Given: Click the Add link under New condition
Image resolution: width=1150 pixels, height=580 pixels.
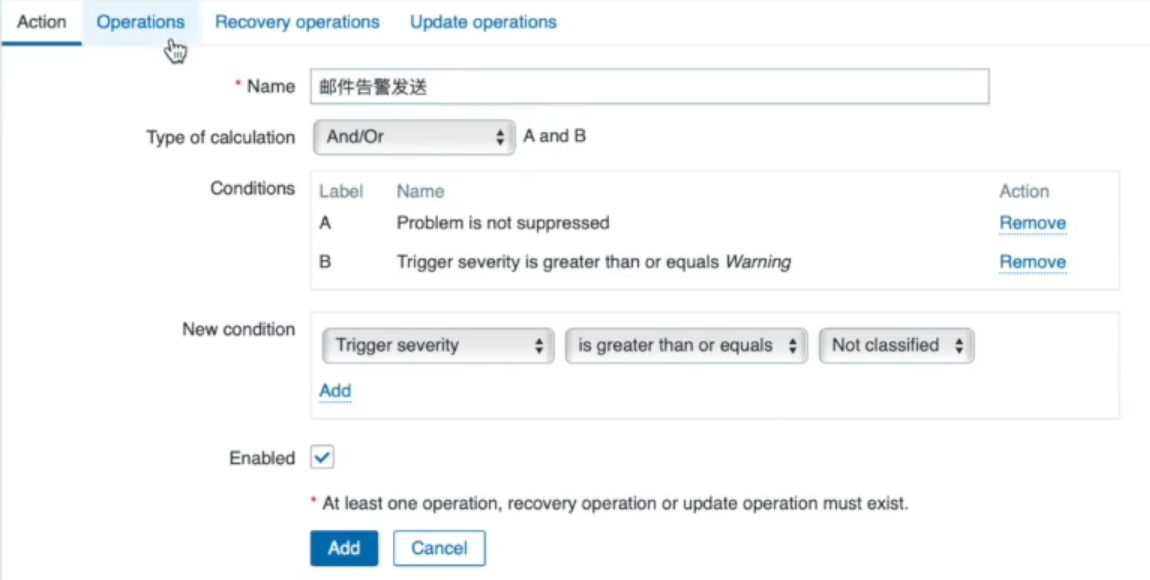Looking at the screenshot, I should 335,391.
